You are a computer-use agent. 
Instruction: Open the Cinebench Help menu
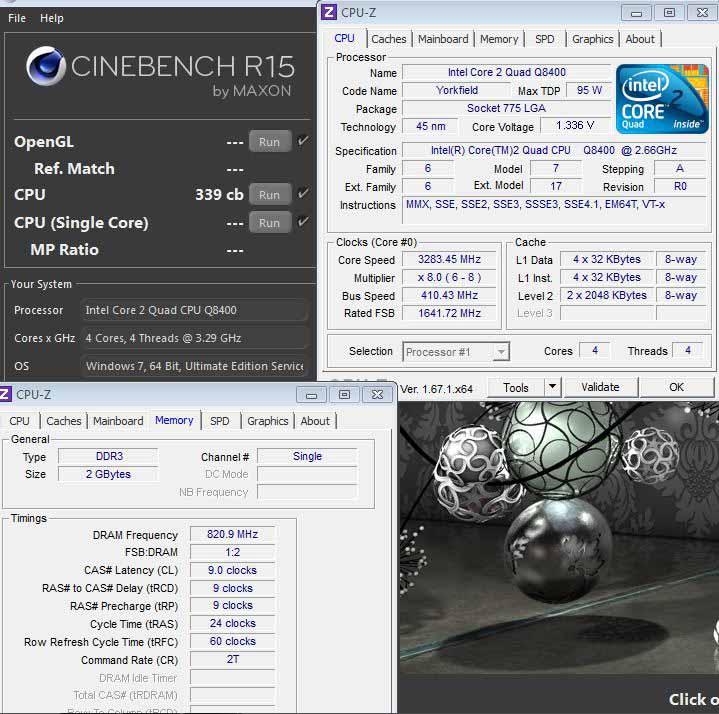tap(52, 18)
